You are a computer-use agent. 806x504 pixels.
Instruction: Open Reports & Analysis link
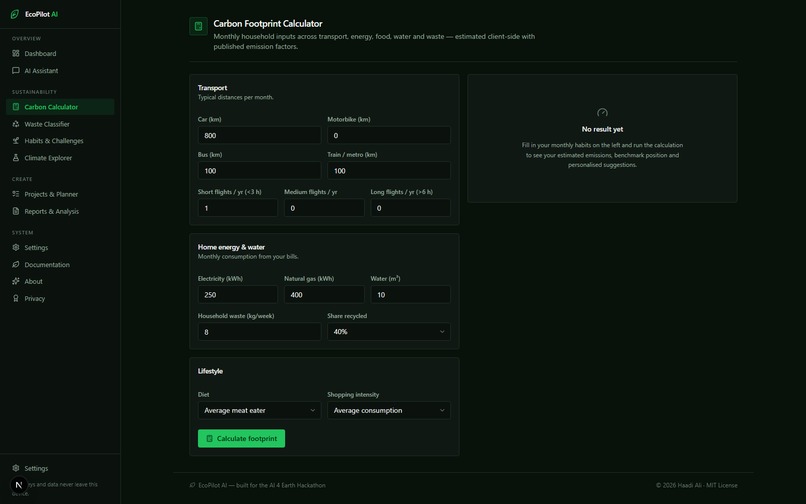[x=60, y=211]
